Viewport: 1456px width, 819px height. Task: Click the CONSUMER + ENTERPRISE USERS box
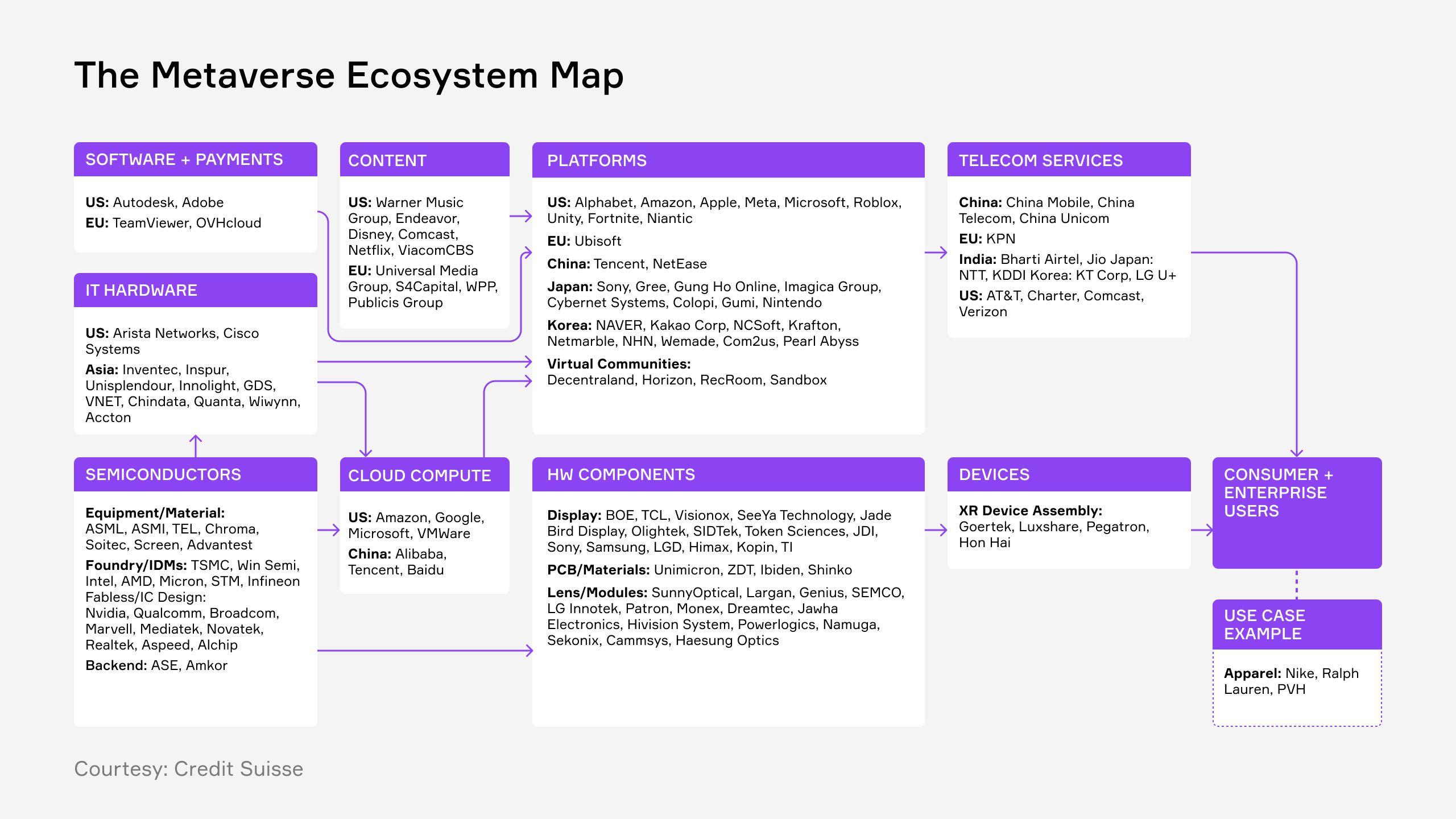pos(1297,513)
